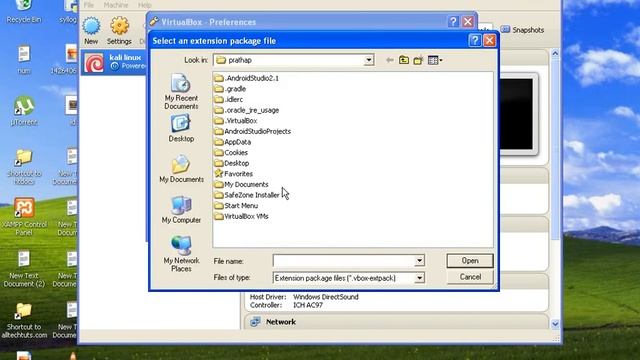Click the kali linux preview thumbnail

(517, 114)
